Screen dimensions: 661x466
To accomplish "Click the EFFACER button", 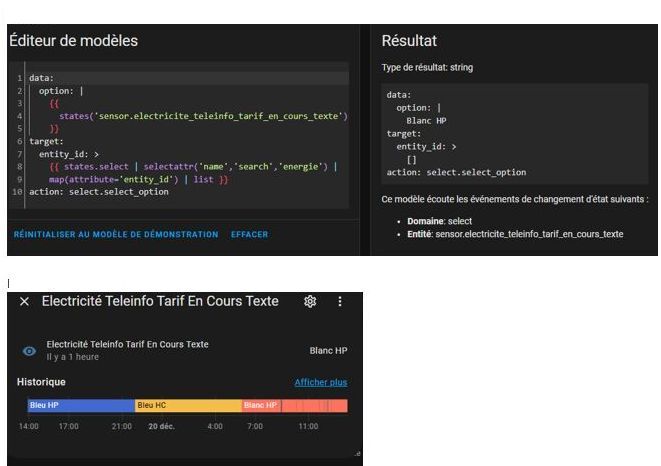I will point(249,234).
